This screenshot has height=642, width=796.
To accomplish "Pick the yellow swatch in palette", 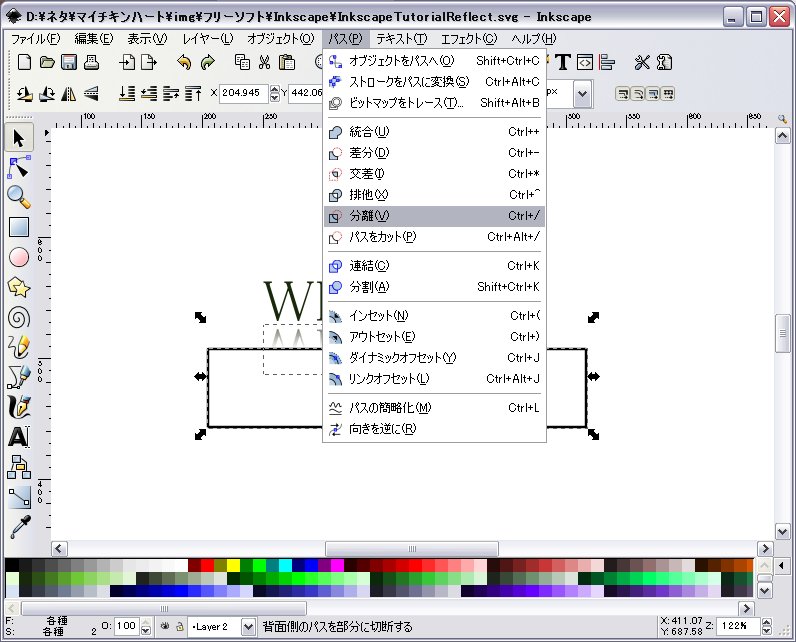I will [233, 565].
